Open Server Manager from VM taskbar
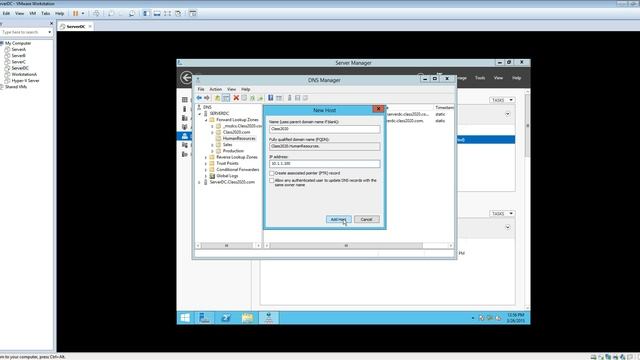The height and width of the screenshot is (360, 640). [204, 318]
